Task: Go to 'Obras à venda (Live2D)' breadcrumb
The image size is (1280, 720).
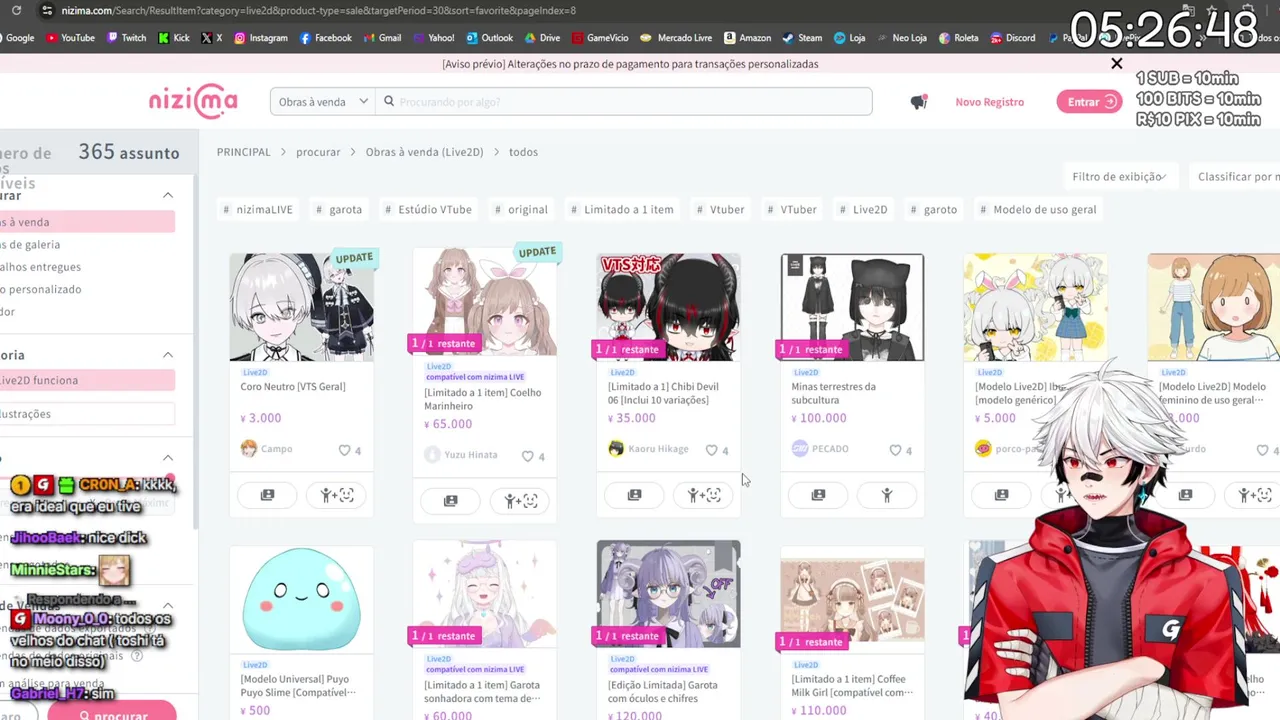Action: 424,152
